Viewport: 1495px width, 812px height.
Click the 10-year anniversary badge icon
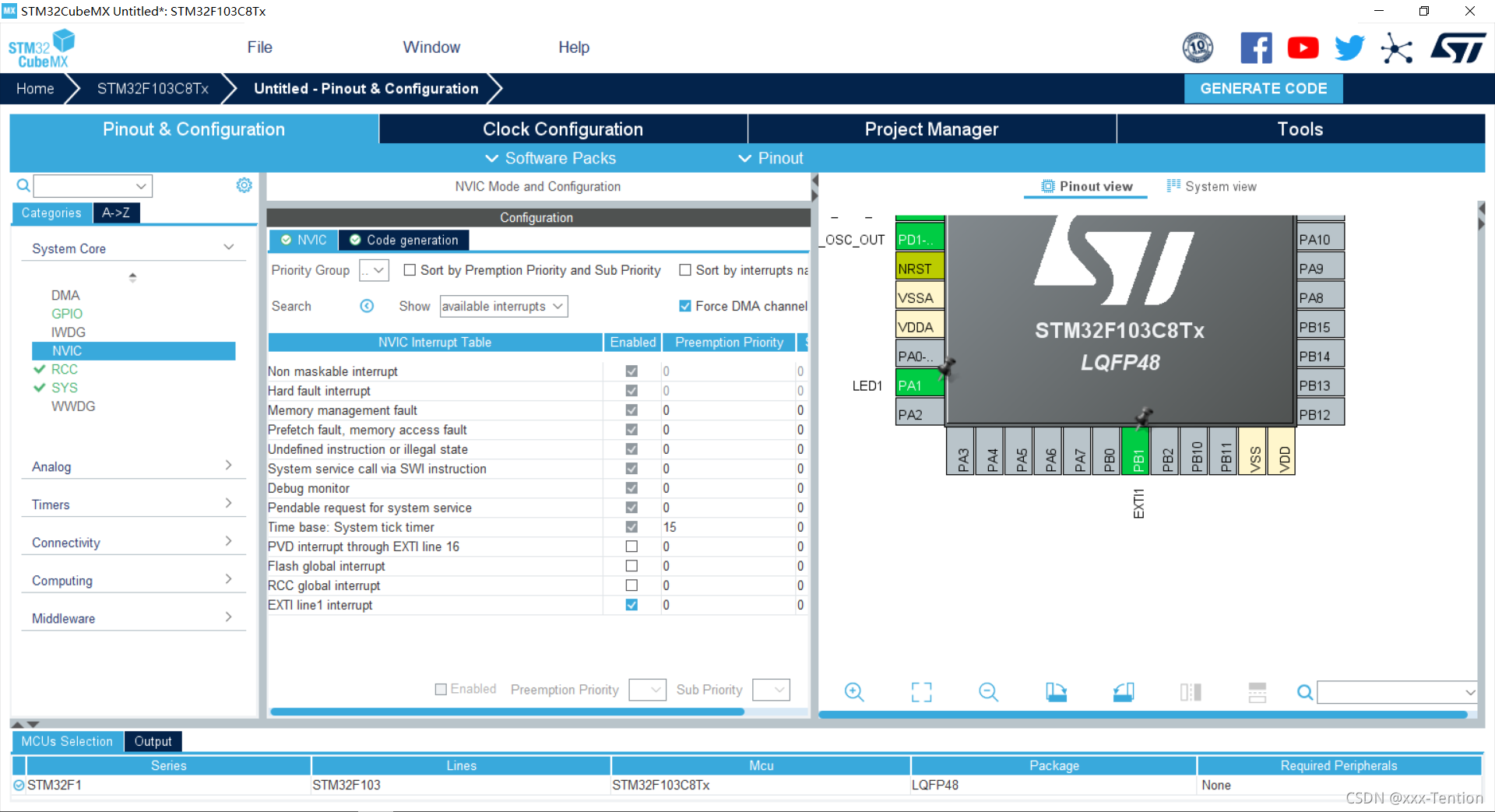tap(1198, 48)
